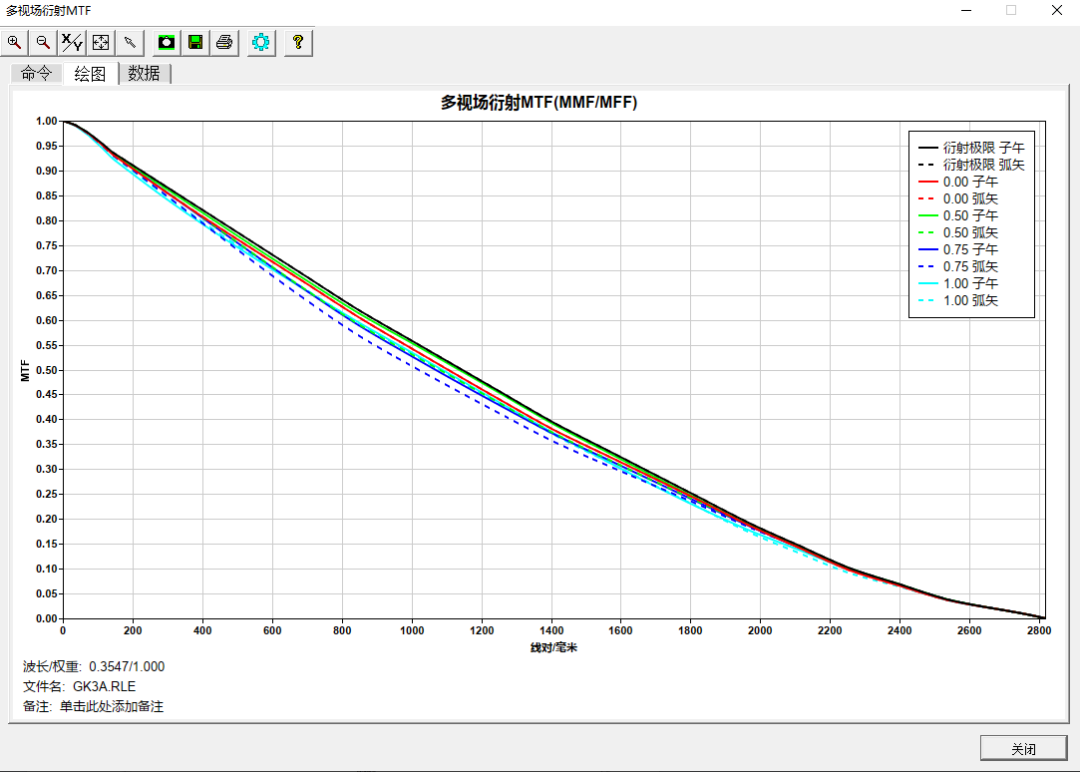The height and width of the screenshot is (772, 1080).
Task: Click legend entry 0.00 子午
Action: pyautogui.click(x=958, y=182)
